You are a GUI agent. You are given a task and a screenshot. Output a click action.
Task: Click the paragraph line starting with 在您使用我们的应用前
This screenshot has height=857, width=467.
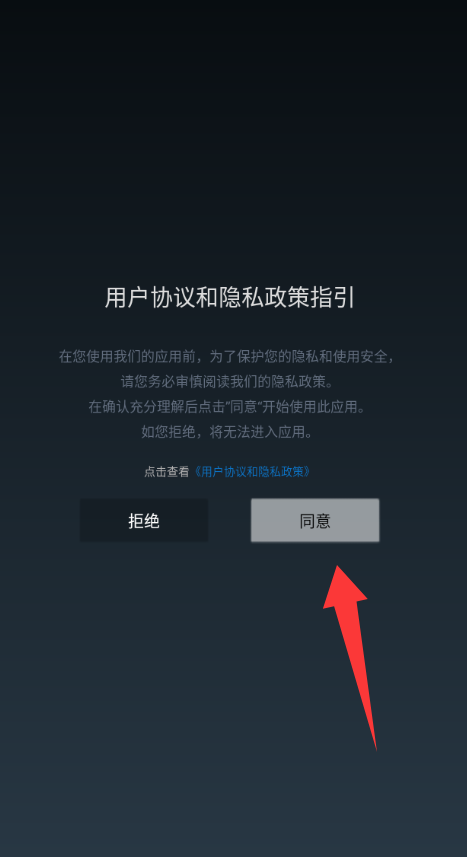(227, 357)
